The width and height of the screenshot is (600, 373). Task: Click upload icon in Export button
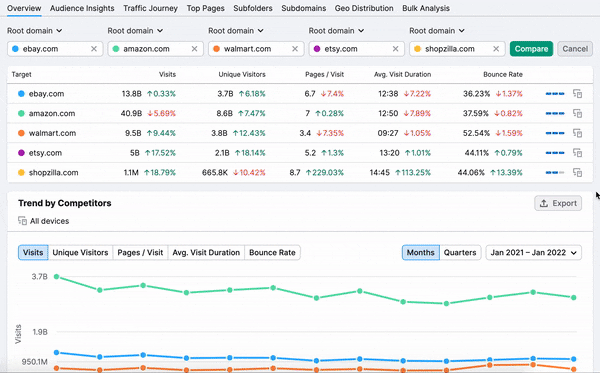[x=544, y=203]
